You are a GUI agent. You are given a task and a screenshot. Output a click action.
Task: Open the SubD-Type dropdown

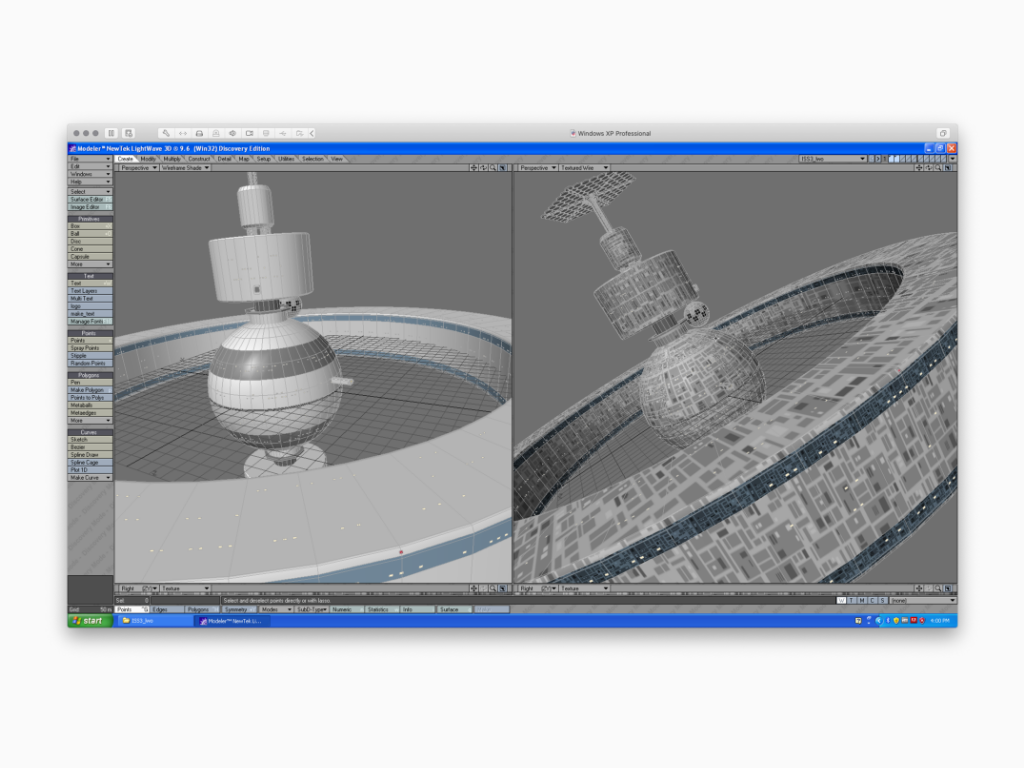click(x=311, y=609)
